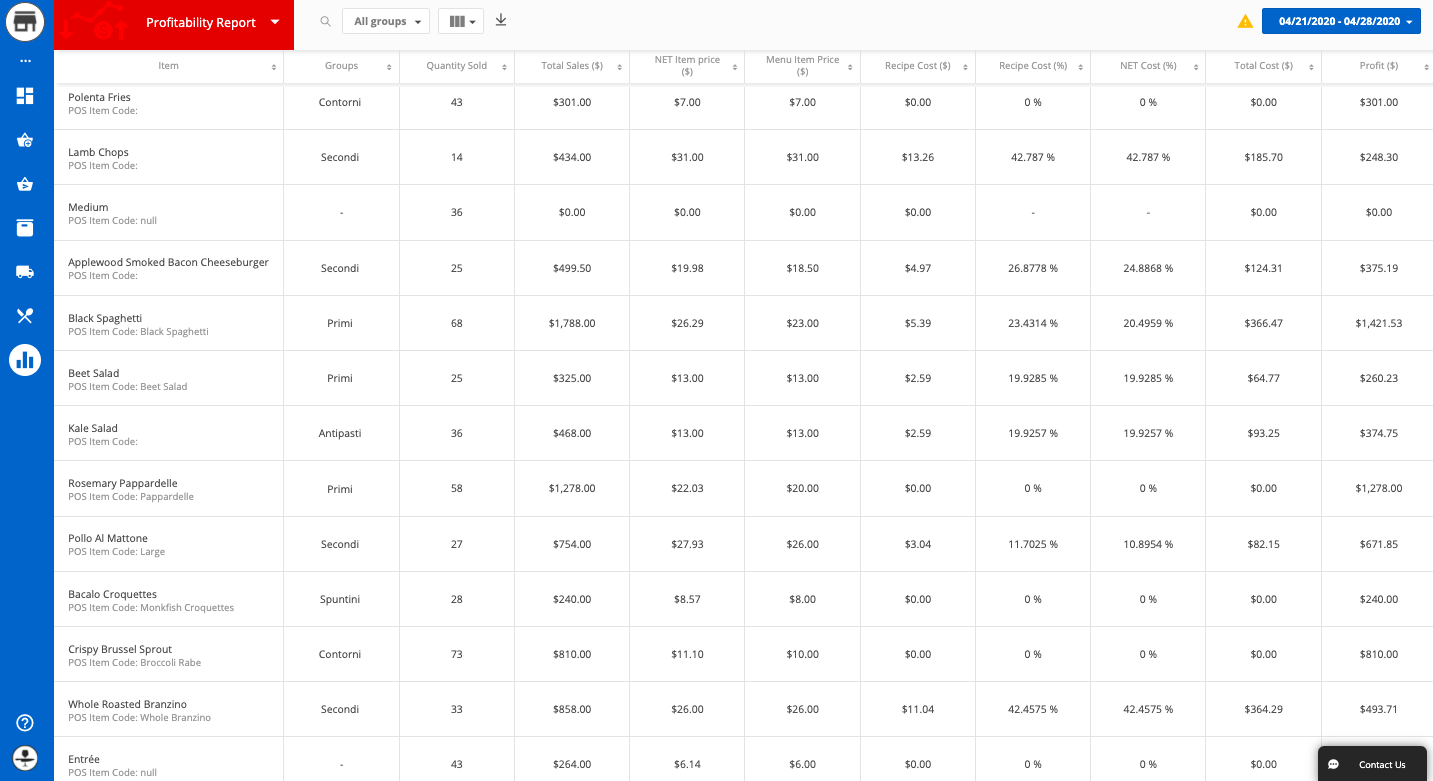The image size is (1433, 781).
Task: Click the Black Spaghetti item name
Action: 105,318
